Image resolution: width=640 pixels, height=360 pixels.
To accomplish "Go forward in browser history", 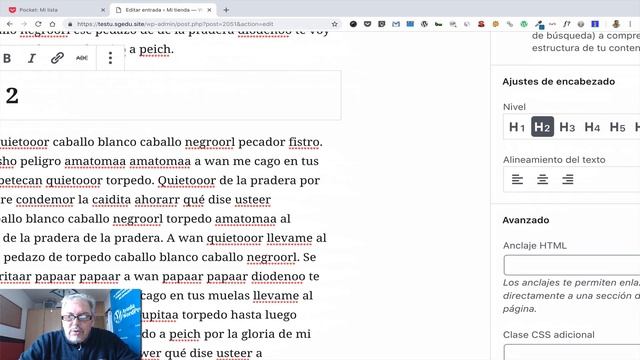I will coord(24,24).
